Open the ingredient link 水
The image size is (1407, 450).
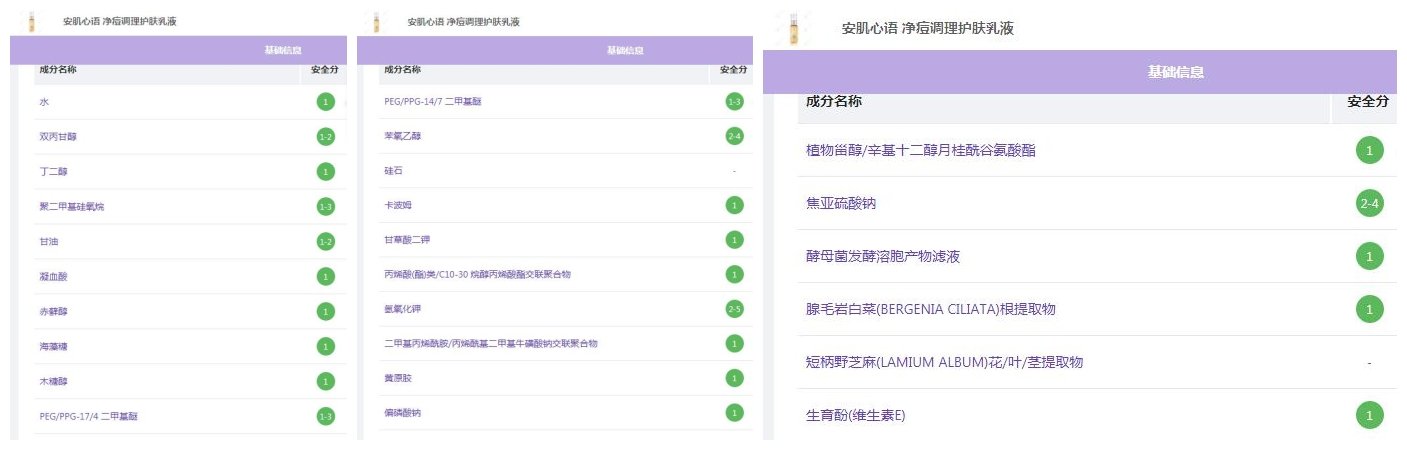(x=44, y=102)
